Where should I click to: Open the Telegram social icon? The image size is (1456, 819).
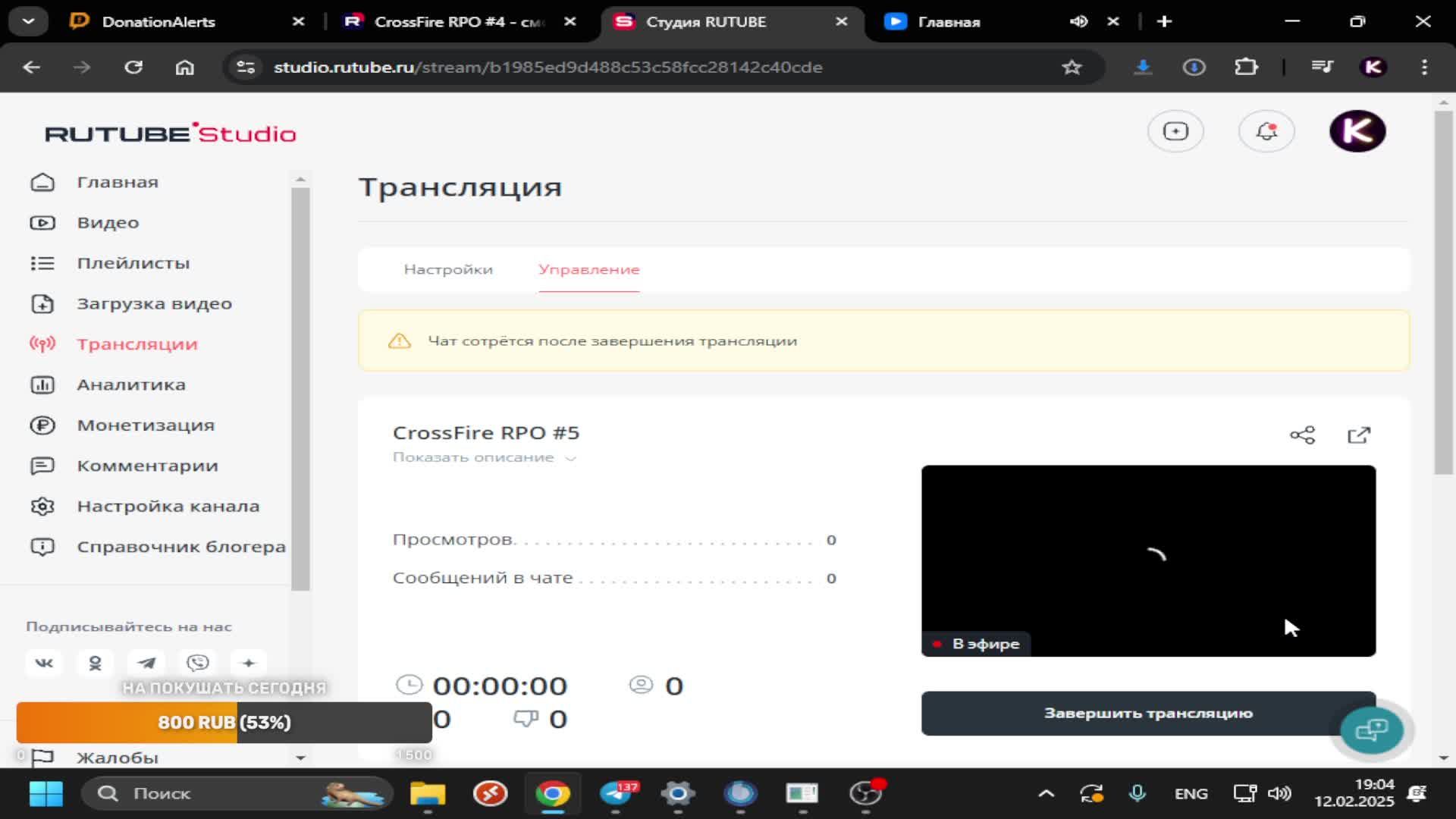coord(146,663)
